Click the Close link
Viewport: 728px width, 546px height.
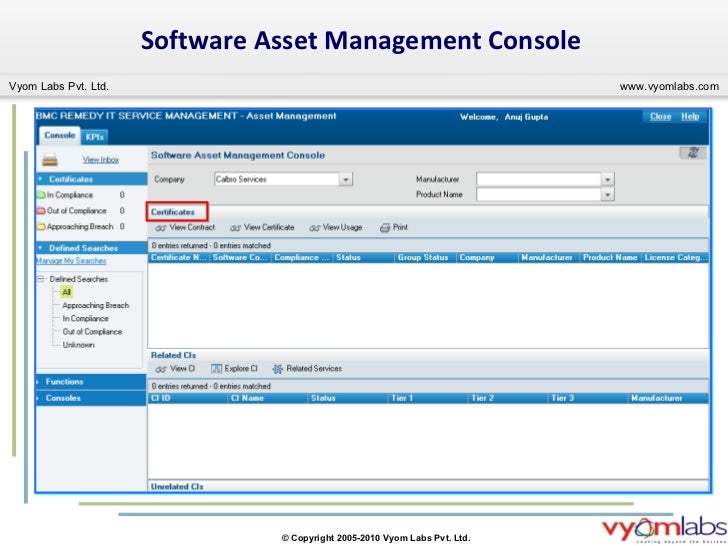point(661,117)
